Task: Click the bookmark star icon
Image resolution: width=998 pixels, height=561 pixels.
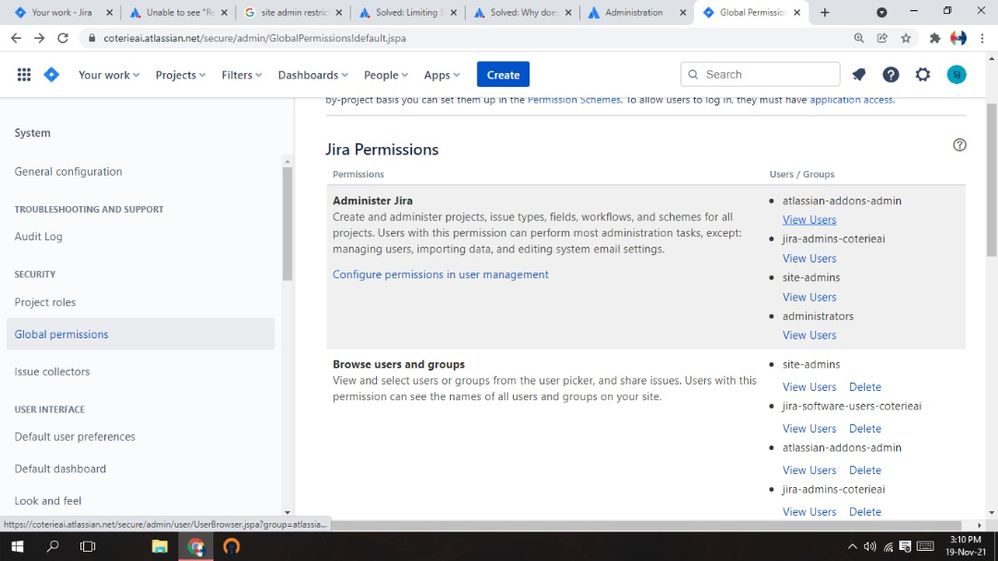Action: pos(906,38)
